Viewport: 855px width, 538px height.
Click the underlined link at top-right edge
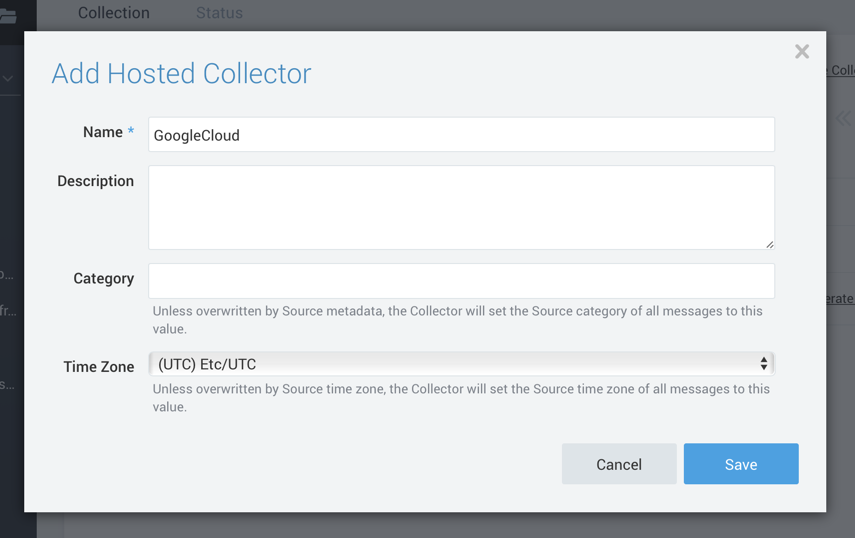click(841, 70)
